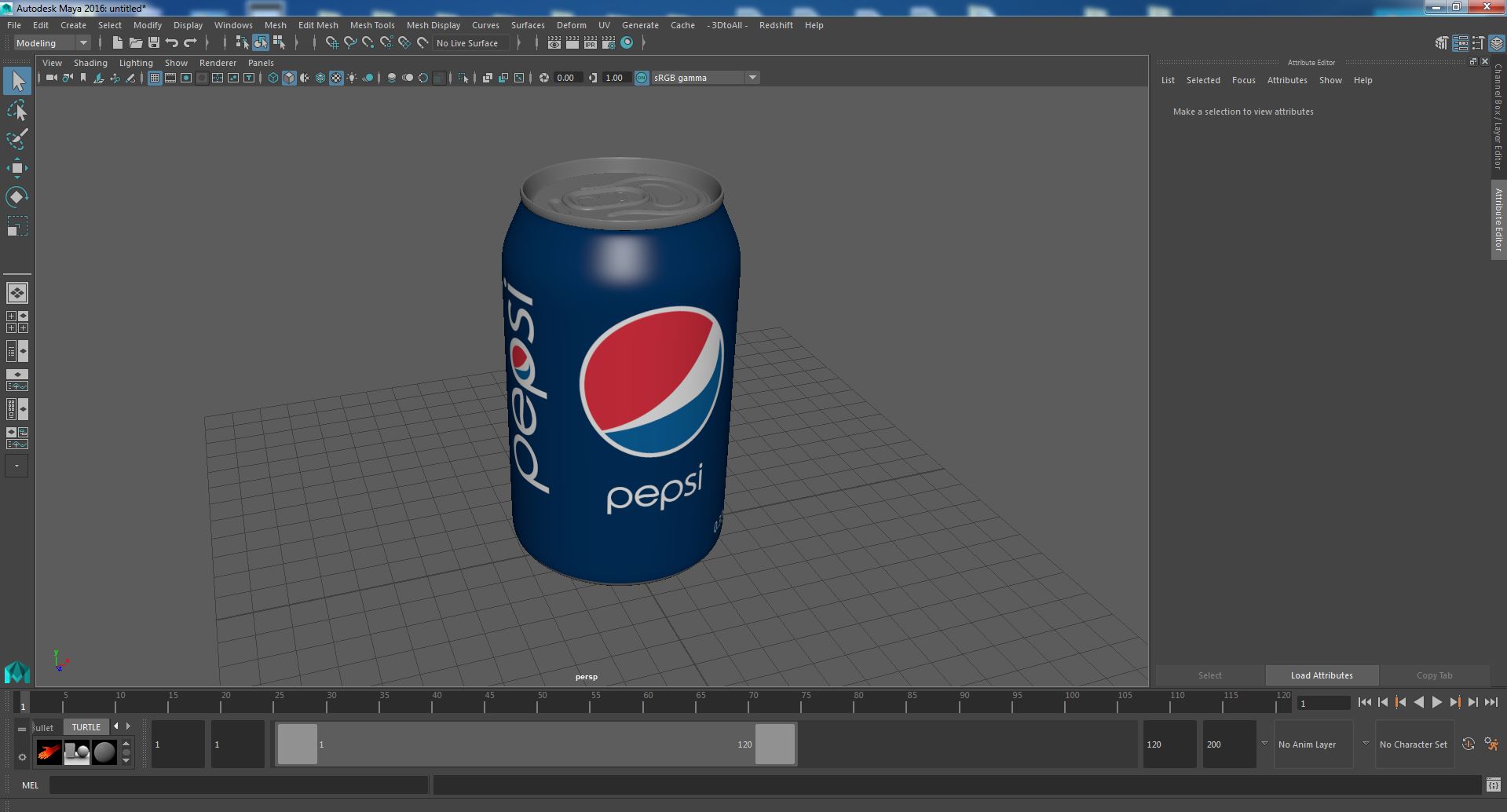1507x812 pixels.
Task: Open sRGB gamma view transform dropdown
Action: click(705, 78)
